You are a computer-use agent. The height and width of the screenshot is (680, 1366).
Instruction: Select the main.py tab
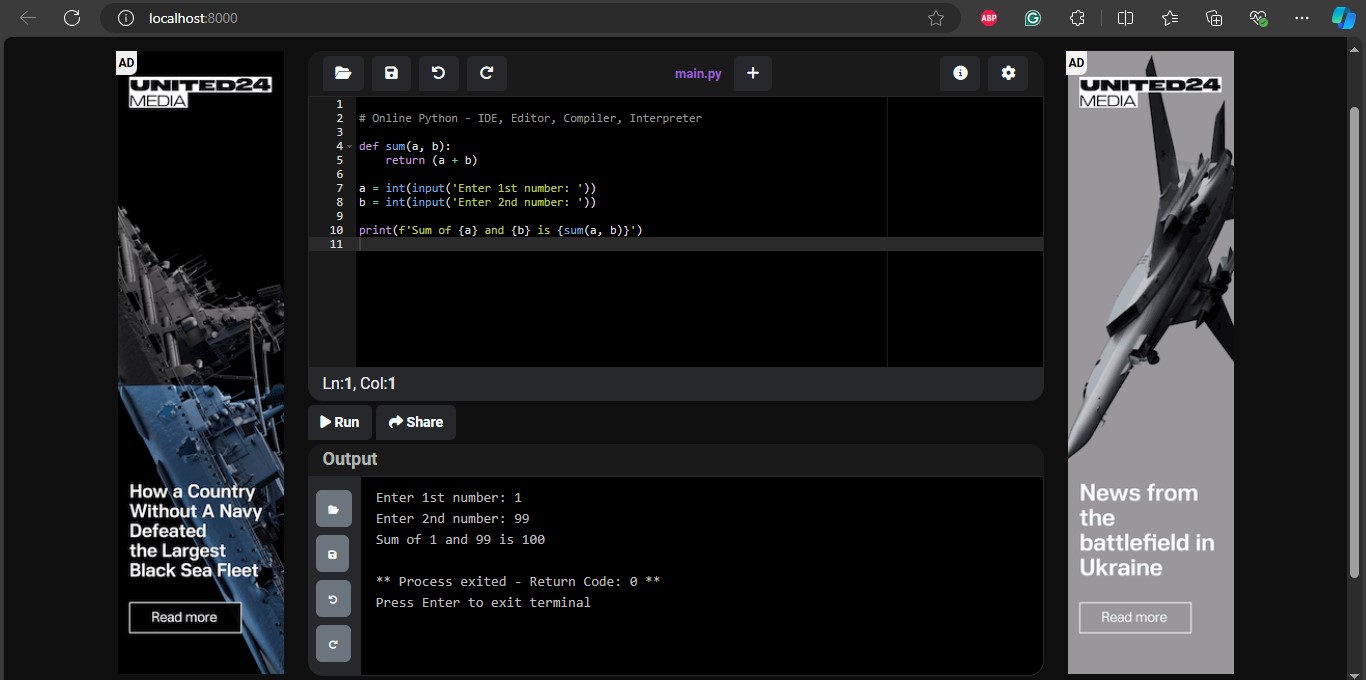click(698, 73)
